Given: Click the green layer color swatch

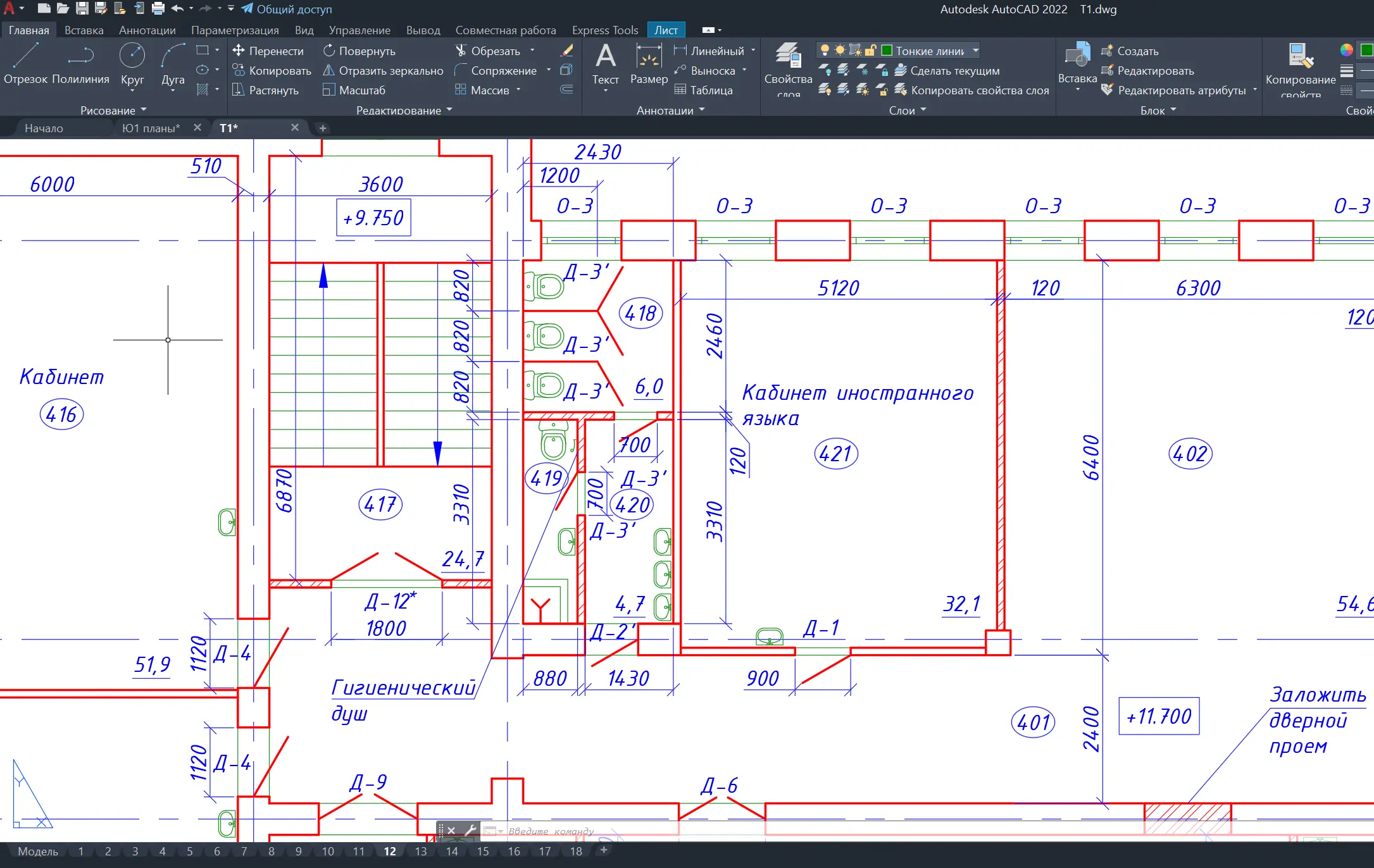Looking at the screenshot, I should click(887, 51).
